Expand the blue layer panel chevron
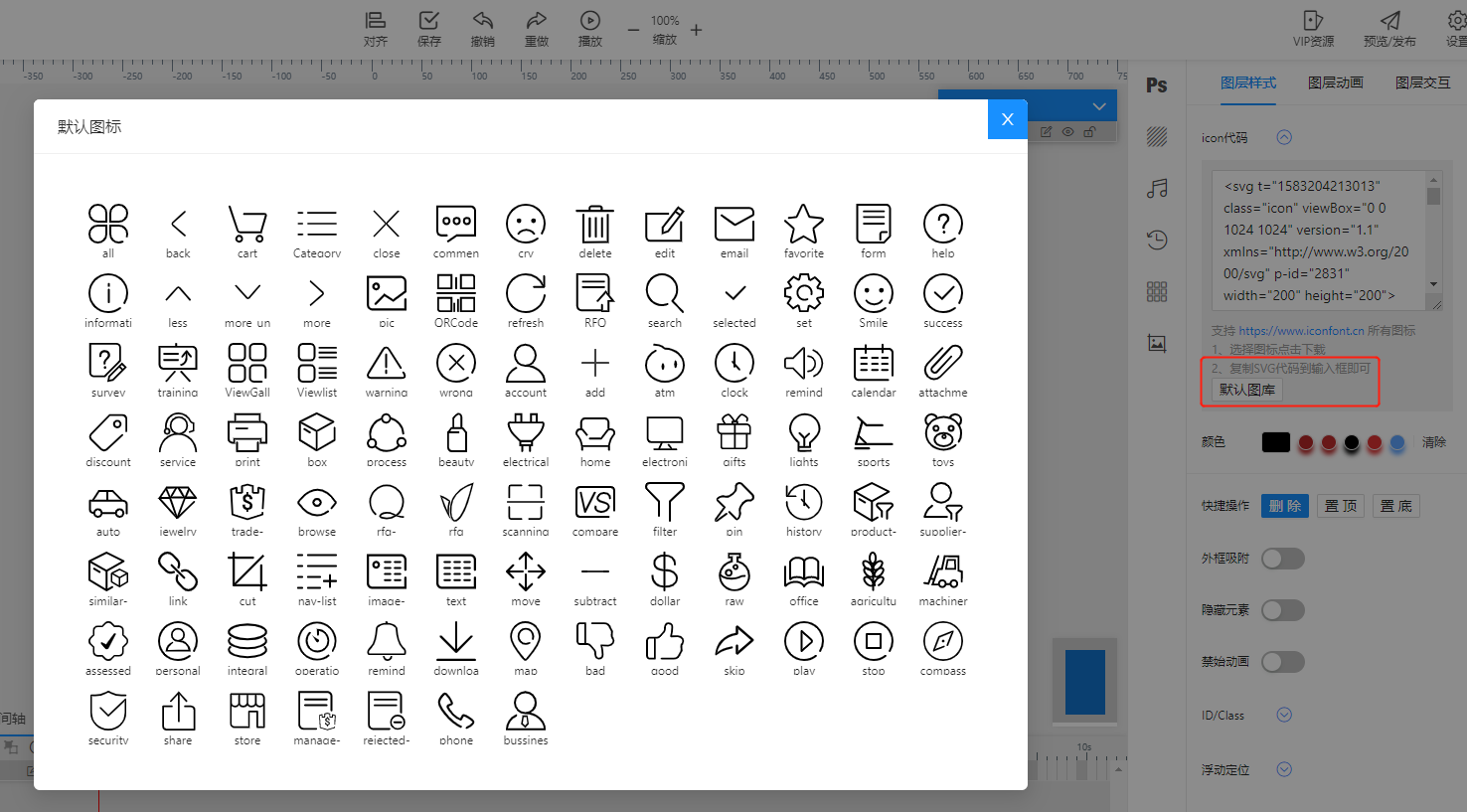Viewport: 1467px width, 812px height. coord(1098,106)
